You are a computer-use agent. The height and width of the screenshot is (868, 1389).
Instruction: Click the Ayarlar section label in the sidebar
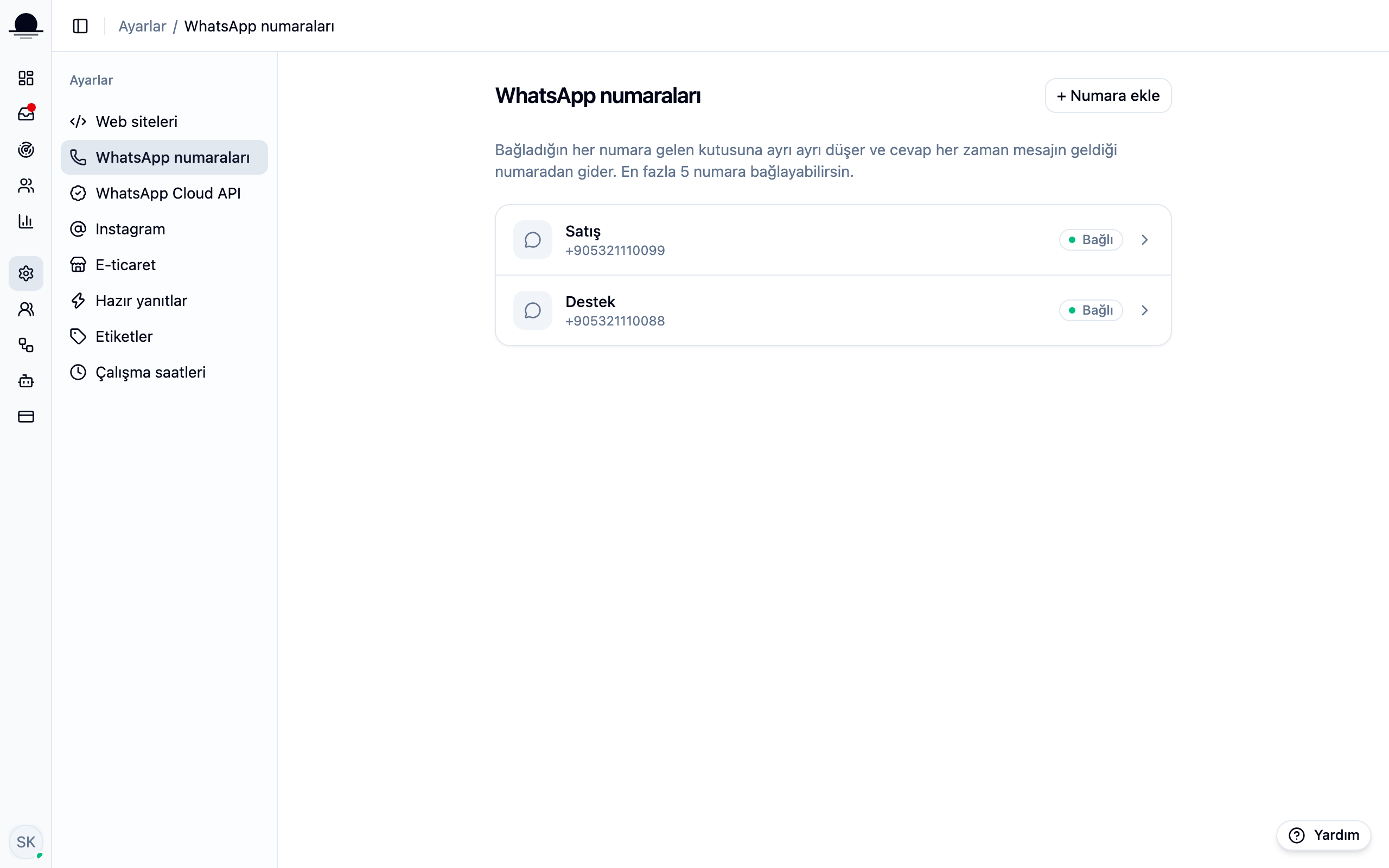[x=91, y=80]
